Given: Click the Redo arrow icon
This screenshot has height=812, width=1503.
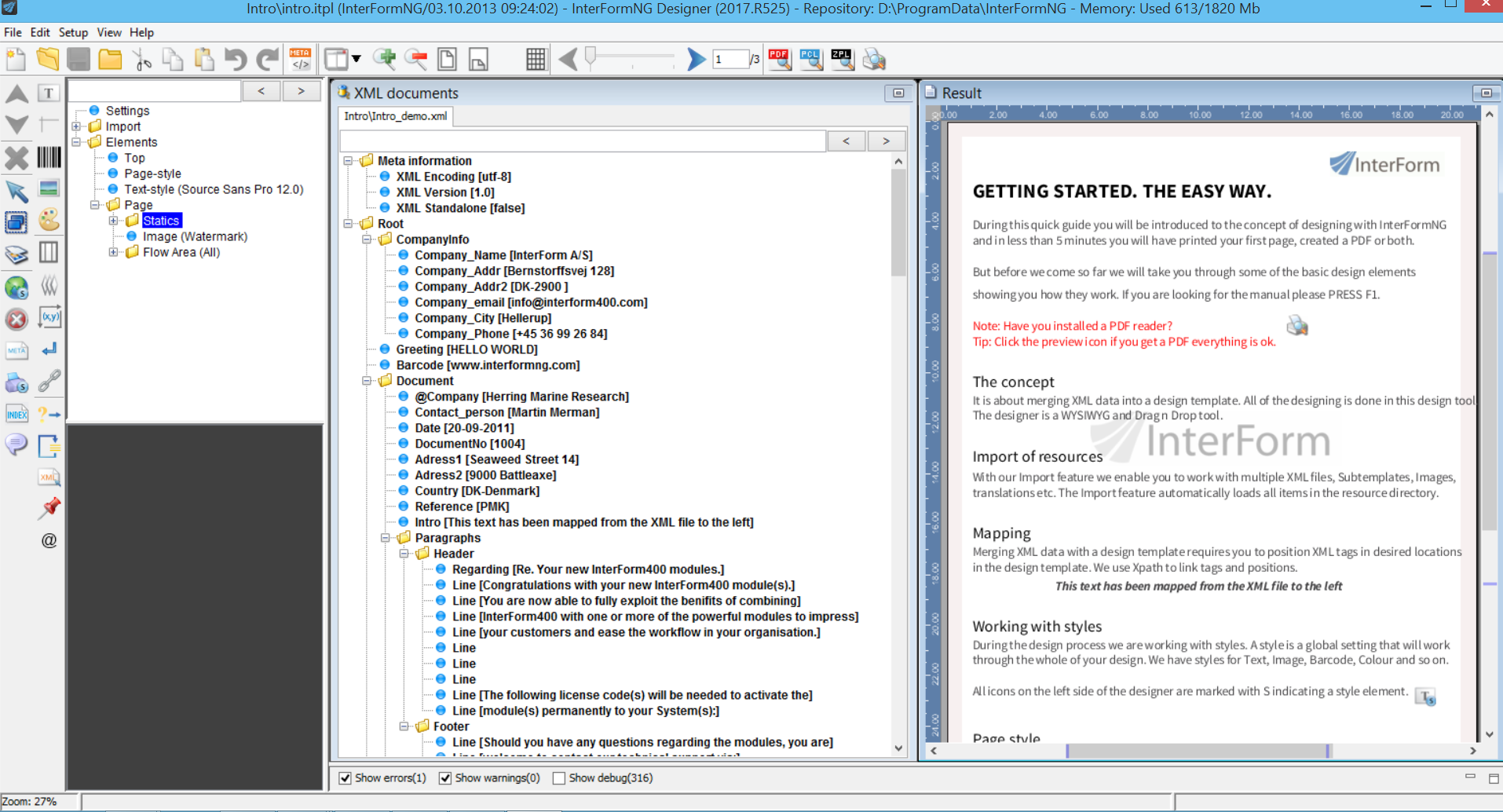Looking at the screenshot, I should (x=268, y=60).
